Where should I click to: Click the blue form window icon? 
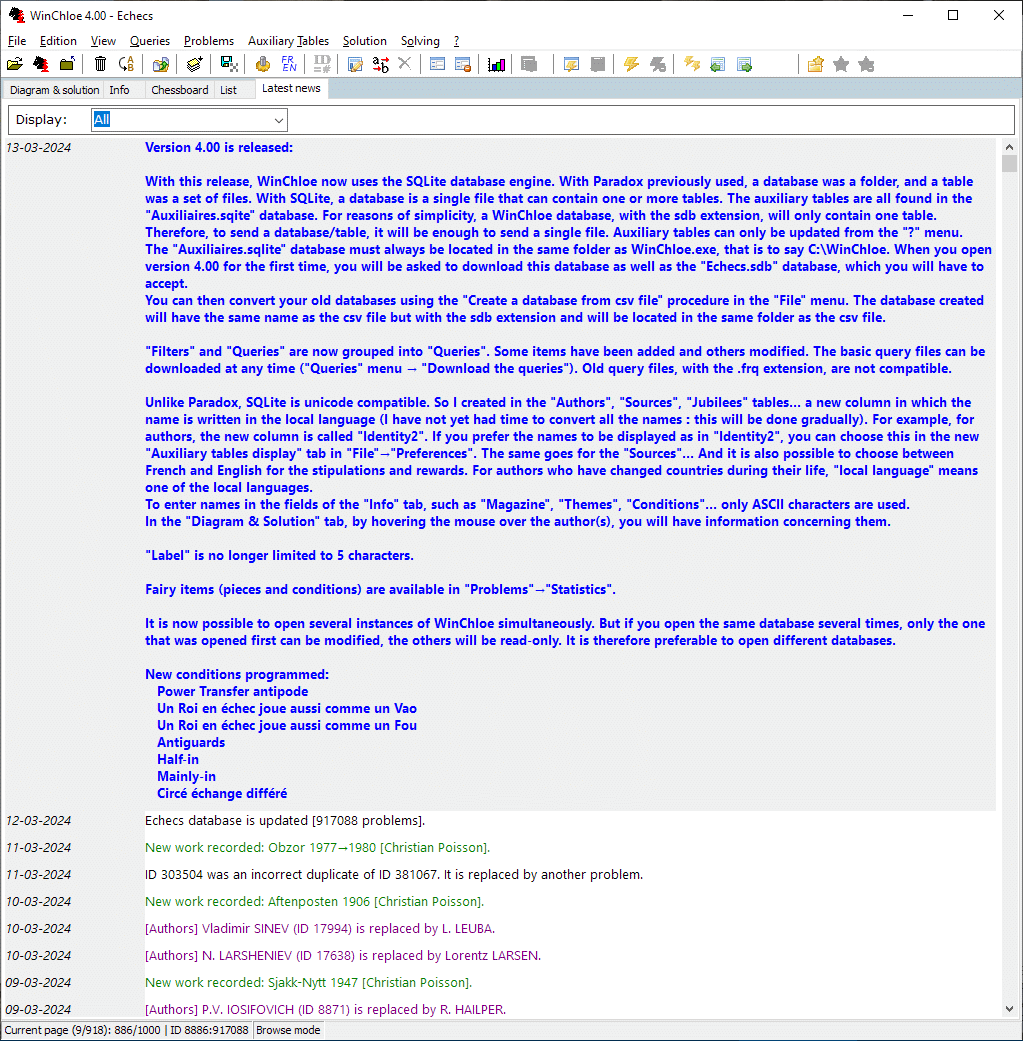coord(437,64)
